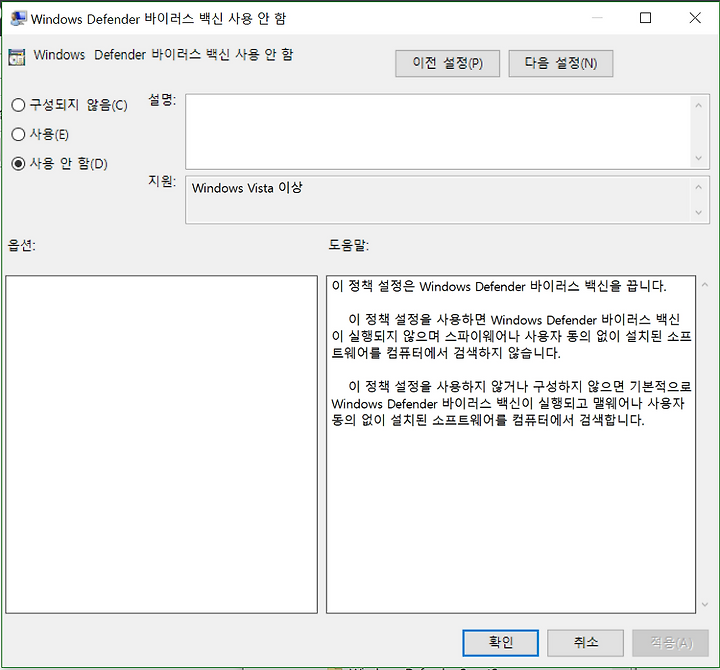Click the help line '이 정책 설정은 Windows Defender 바이러스 백신을 끕니다.'

click(499, 286)
